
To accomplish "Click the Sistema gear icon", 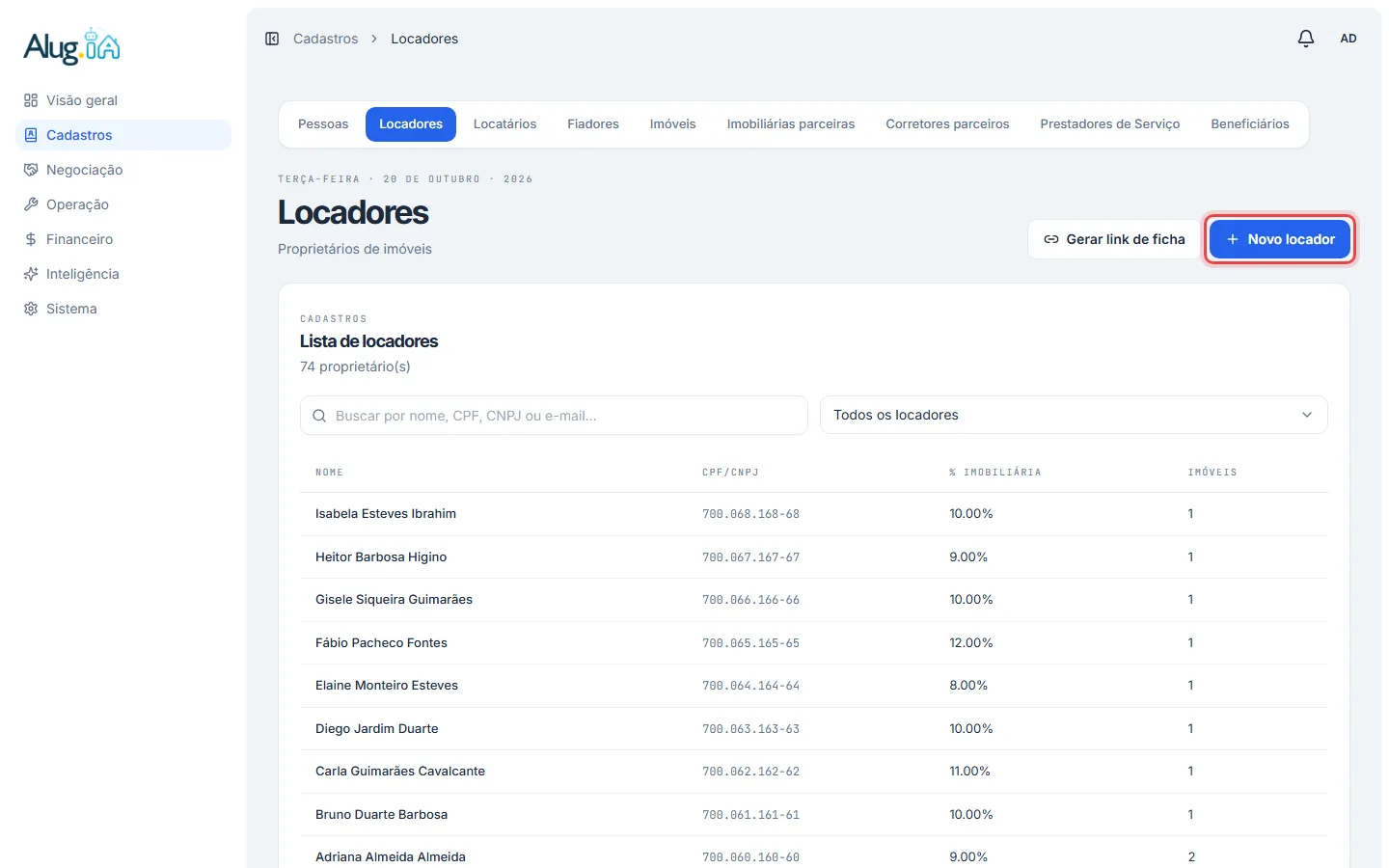I will 31,309.
